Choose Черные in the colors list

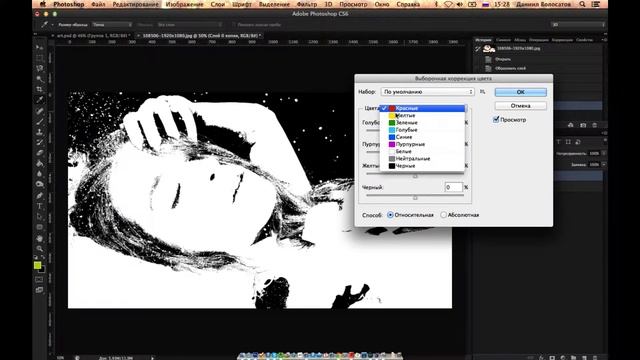pos(422,166)
